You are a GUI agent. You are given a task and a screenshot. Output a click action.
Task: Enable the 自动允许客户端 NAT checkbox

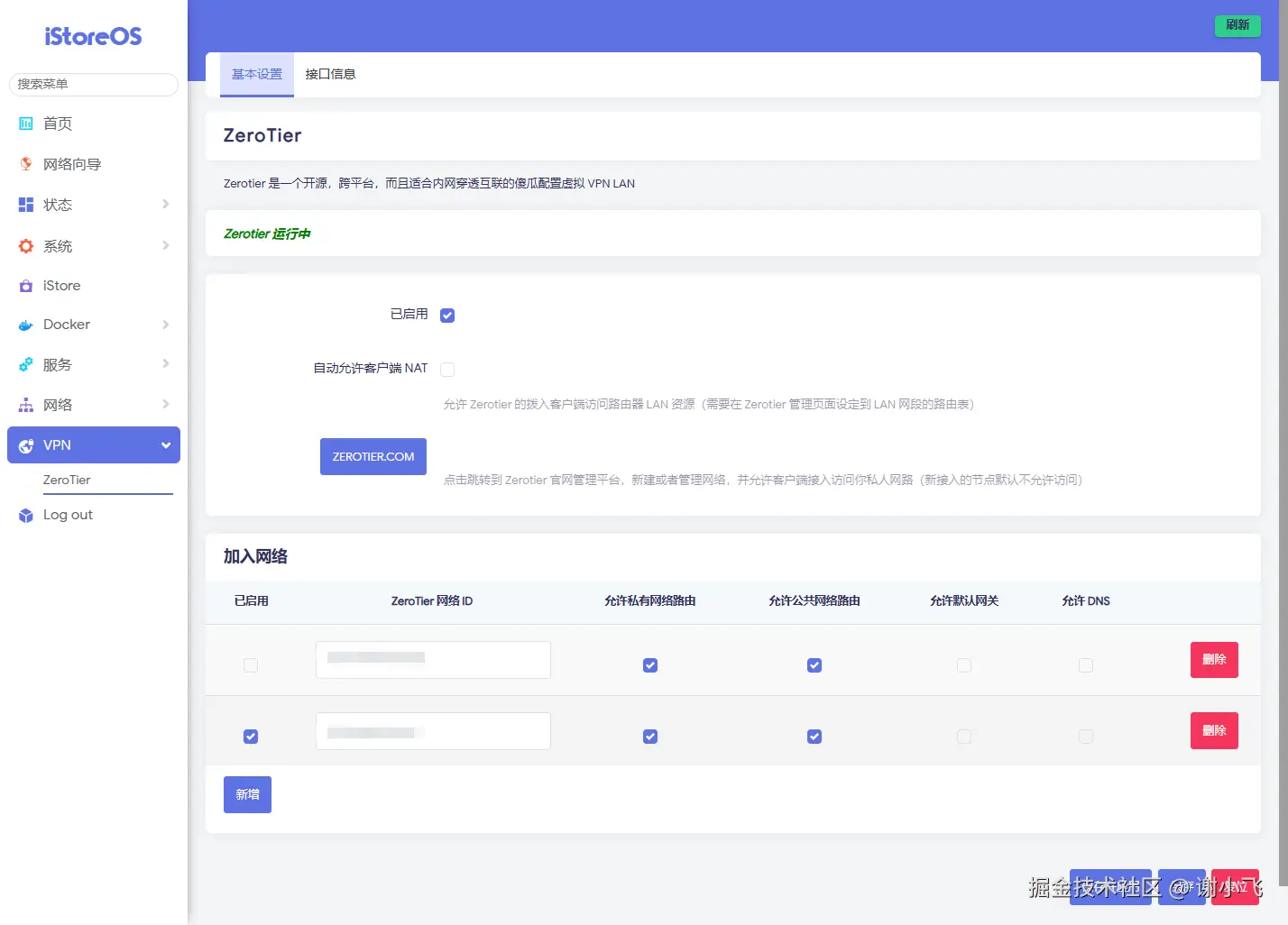(447, 369)
